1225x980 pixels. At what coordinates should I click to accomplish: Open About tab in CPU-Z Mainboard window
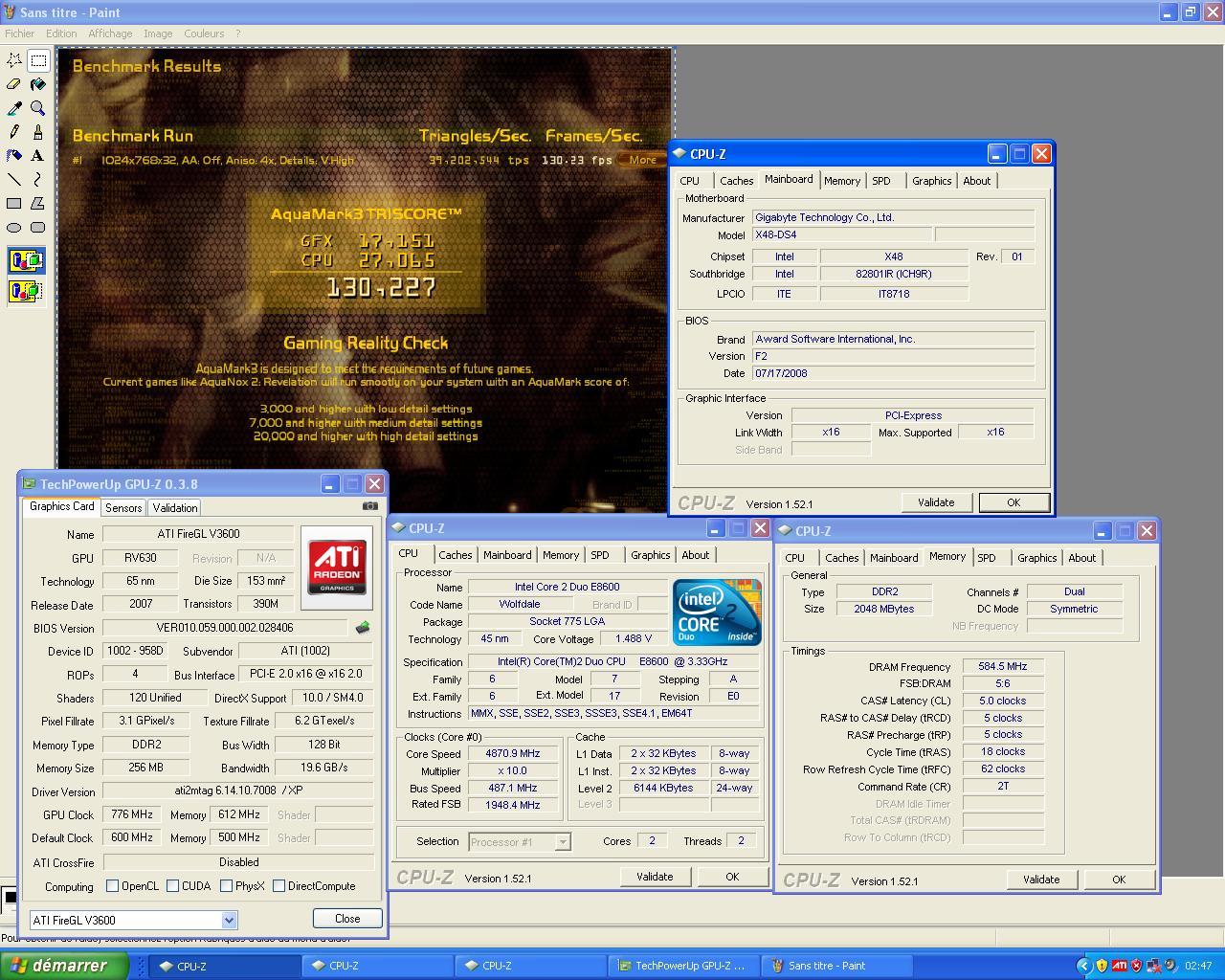coord(977,181)
